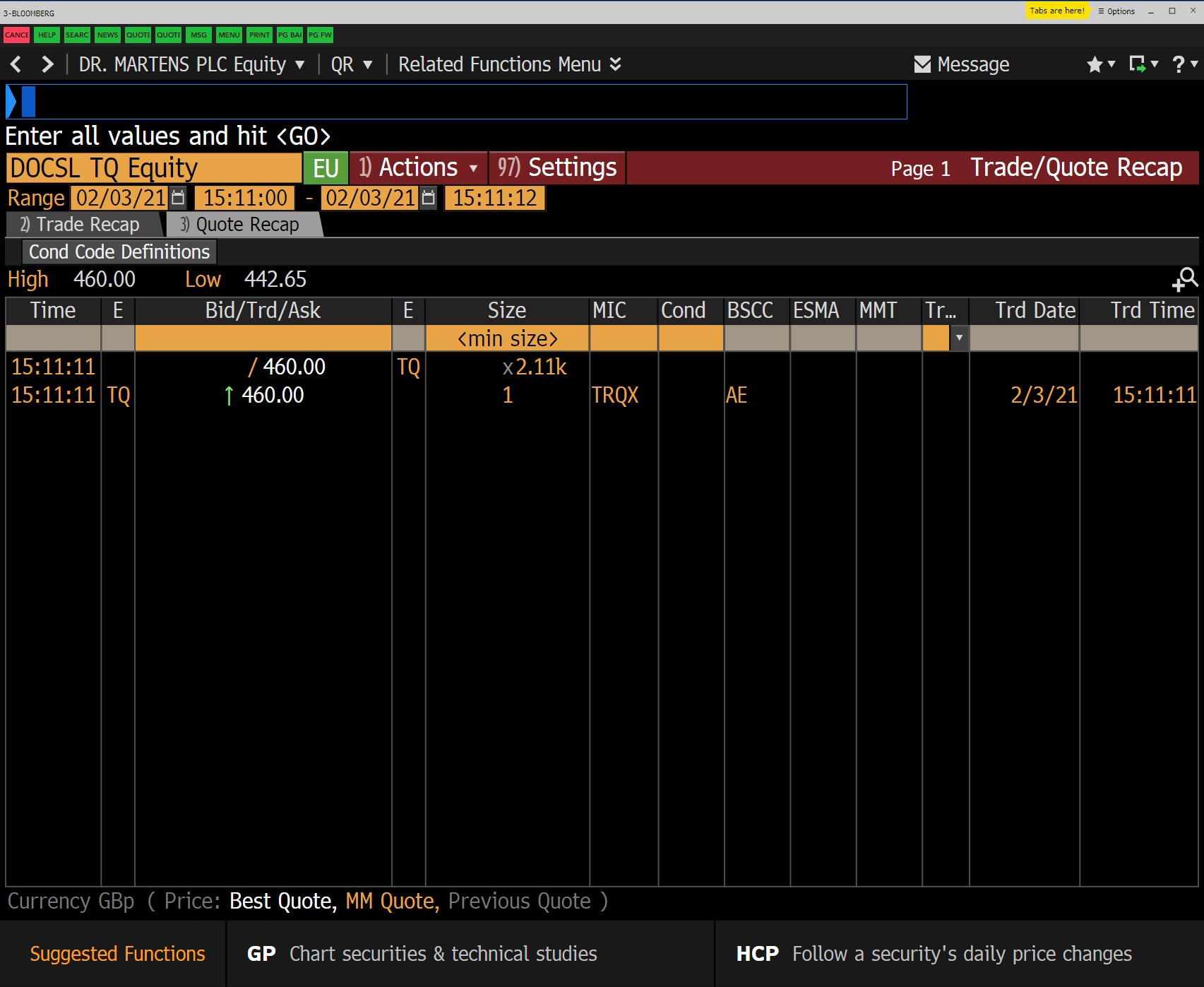1204x987 pixels.
Task: Click the green MENU key button
Action: click(229, 35)
